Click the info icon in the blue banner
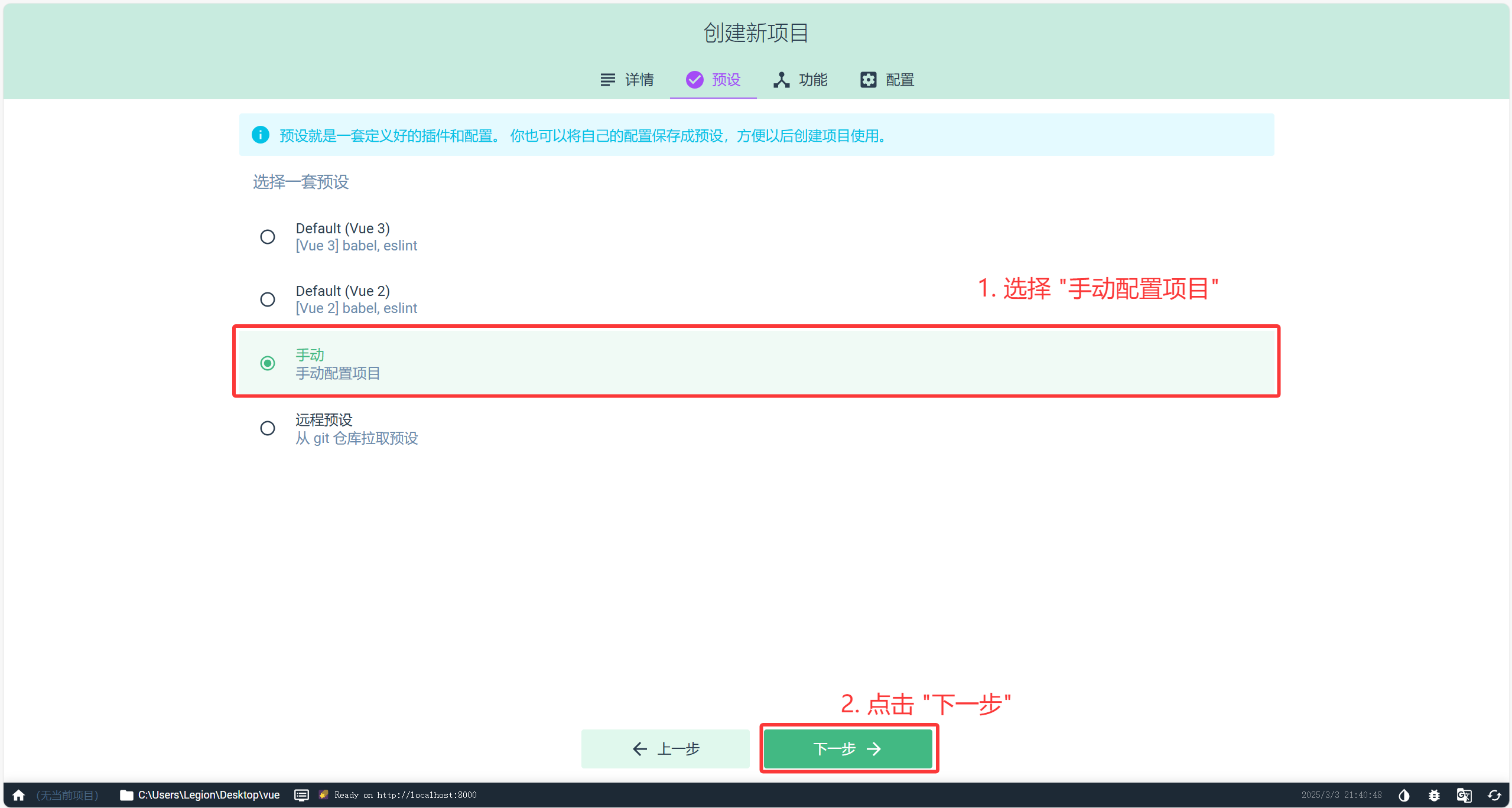Image resolution: width=1512 pixels, height=808 pixels. pos(260,135)
